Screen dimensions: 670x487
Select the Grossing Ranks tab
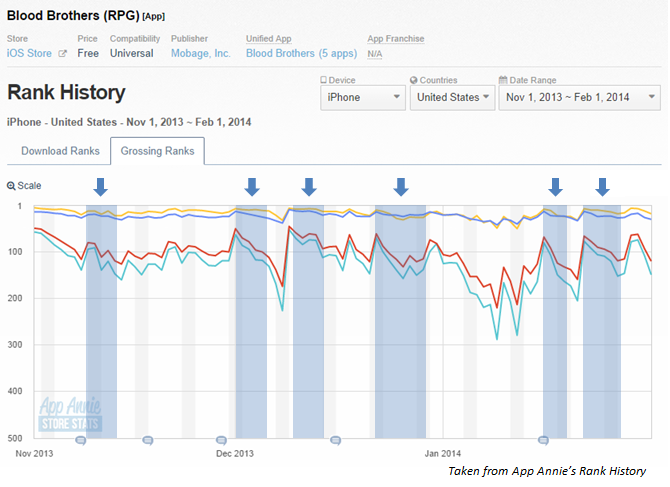point(157,151)
